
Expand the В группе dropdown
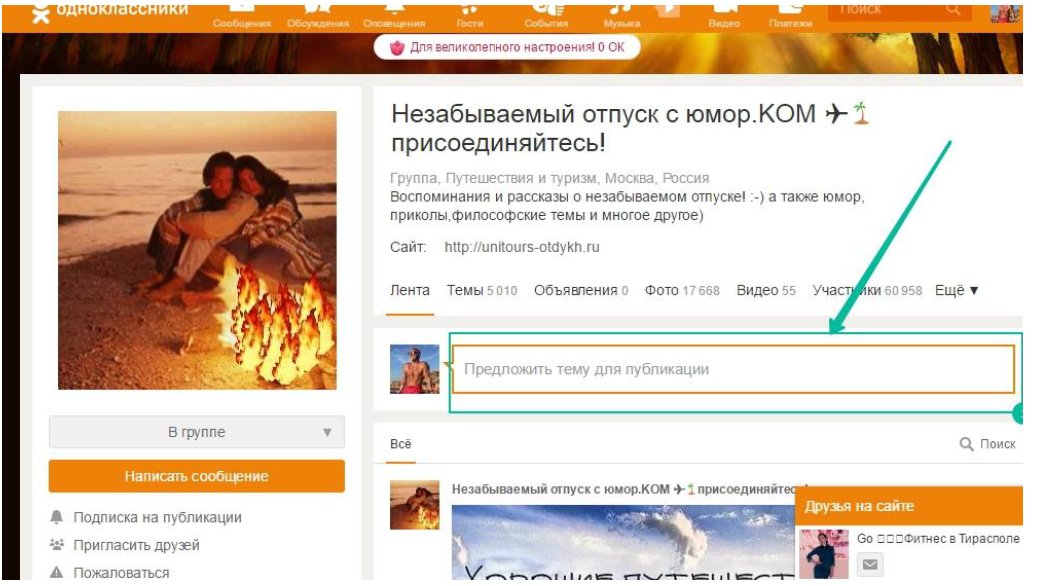coord(196,432)
